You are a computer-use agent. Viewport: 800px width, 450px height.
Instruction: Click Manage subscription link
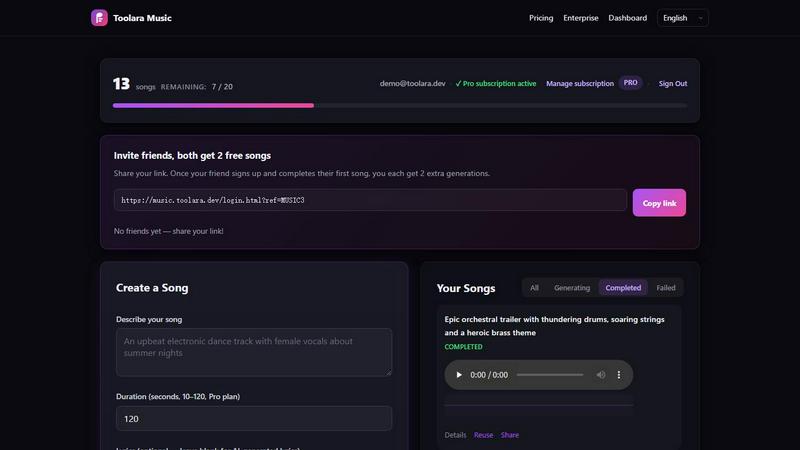click(580, 84)
